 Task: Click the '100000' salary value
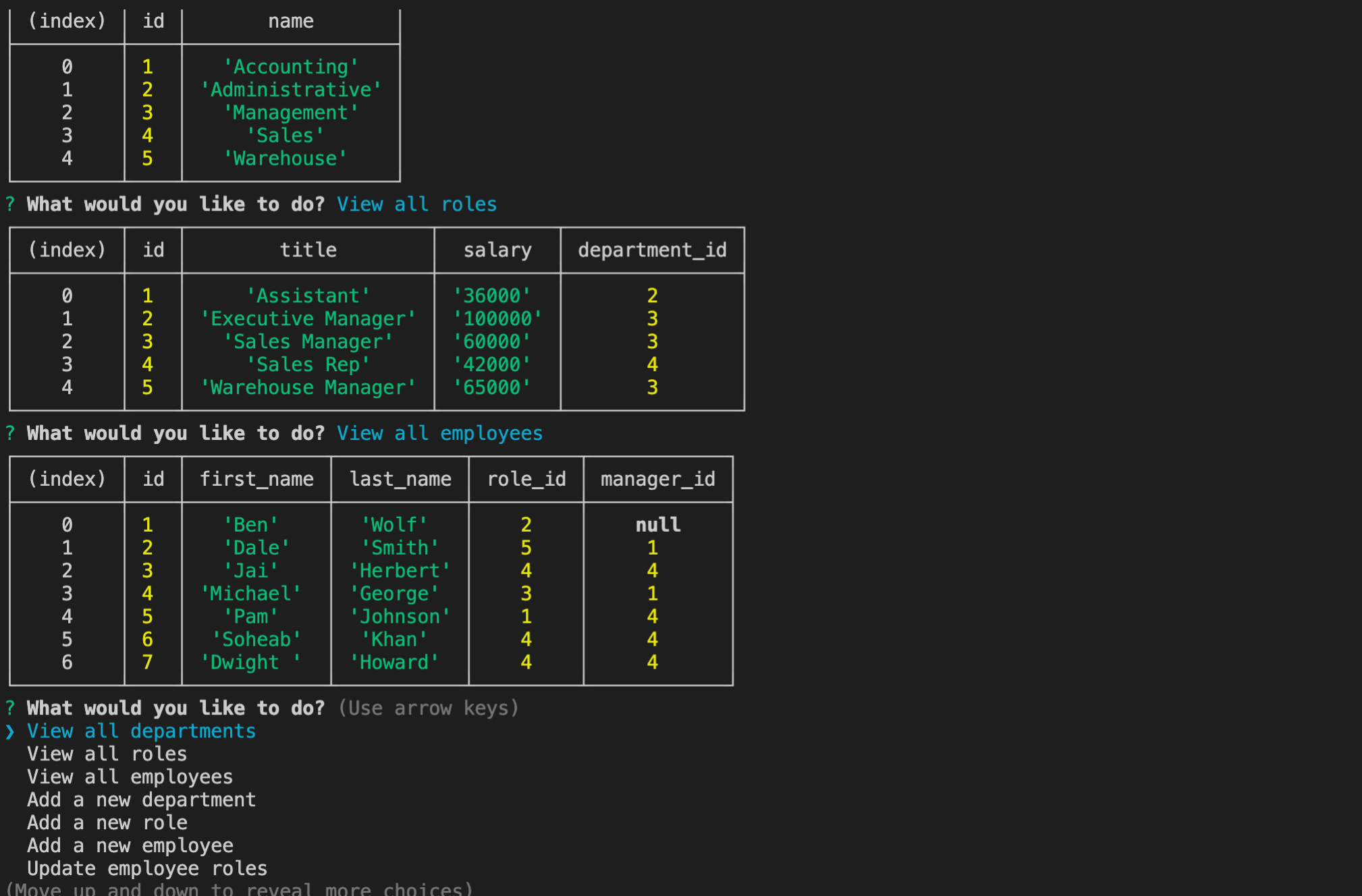pos(497,318)
